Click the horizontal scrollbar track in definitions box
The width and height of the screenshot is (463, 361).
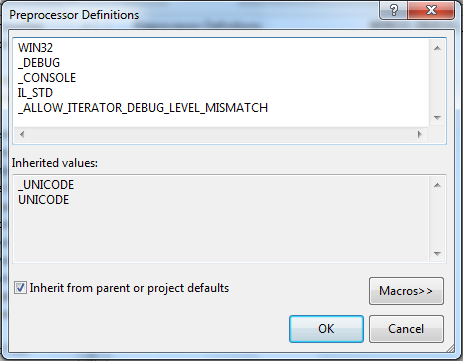(x=221, y=134)
